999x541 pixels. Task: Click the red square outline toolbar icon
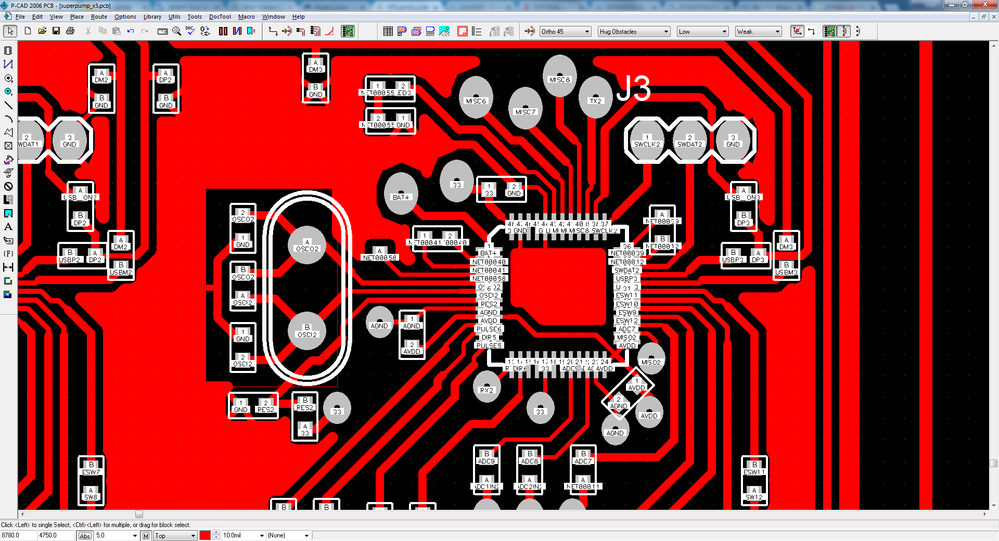[x=463, y=31]
